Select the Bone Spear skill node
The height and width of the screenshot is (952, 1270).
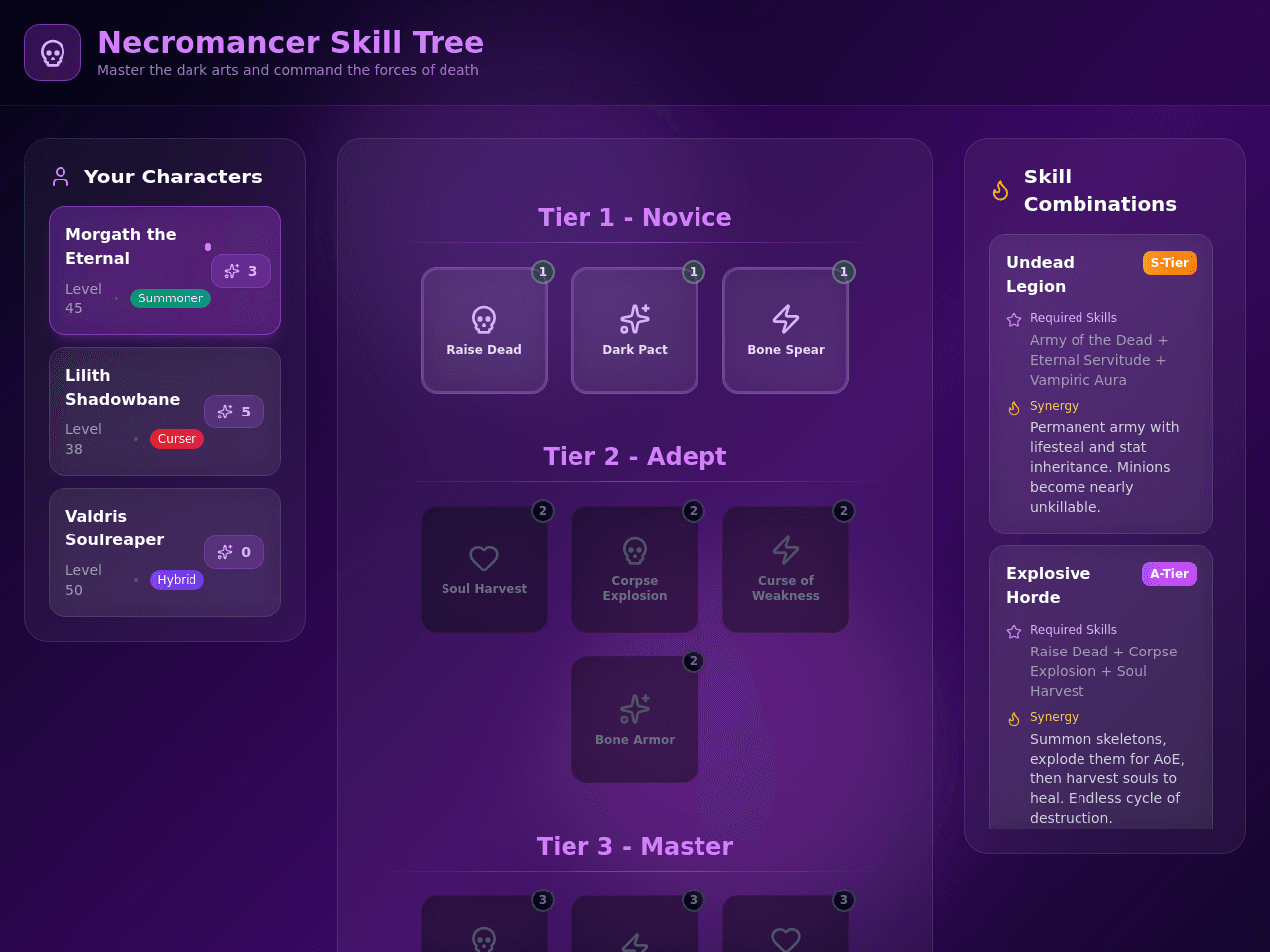(786, 330)
